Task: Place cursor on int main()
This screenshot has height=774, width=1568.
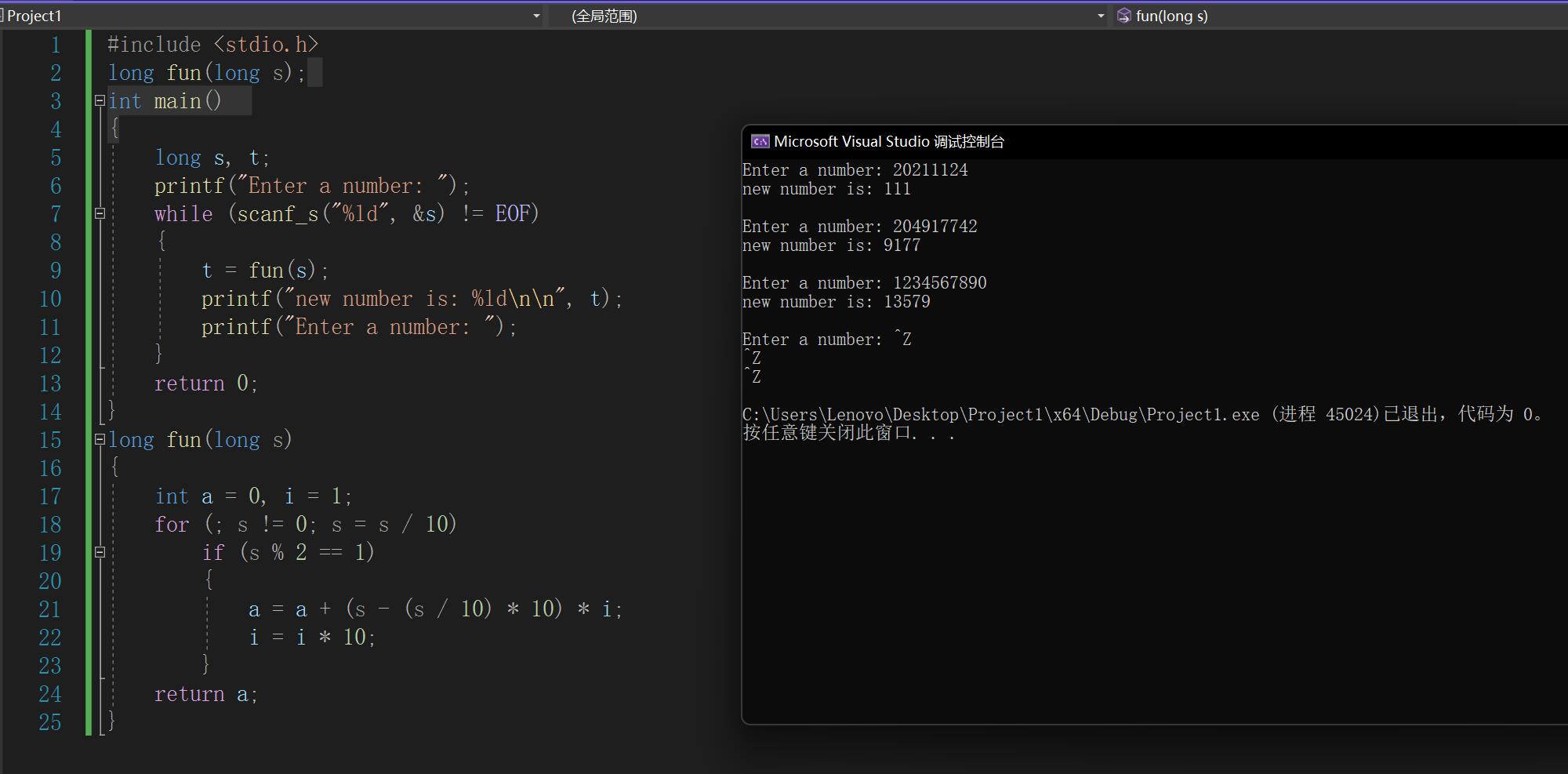Action: (165, 101)
